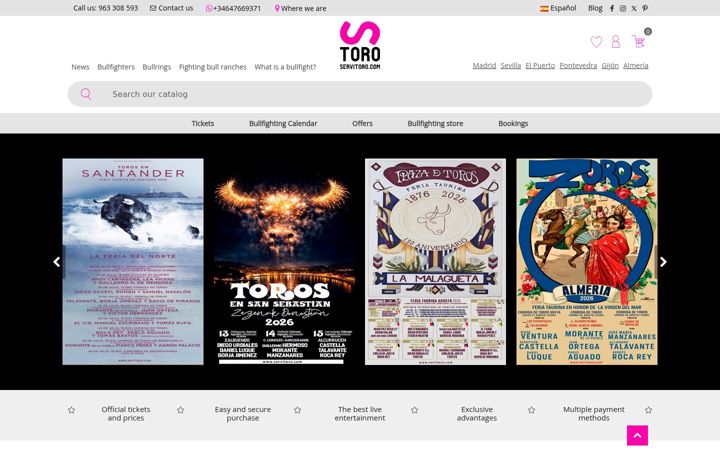Select the El Puerto city link
This screenshot has width=720, height=450.
540,66
